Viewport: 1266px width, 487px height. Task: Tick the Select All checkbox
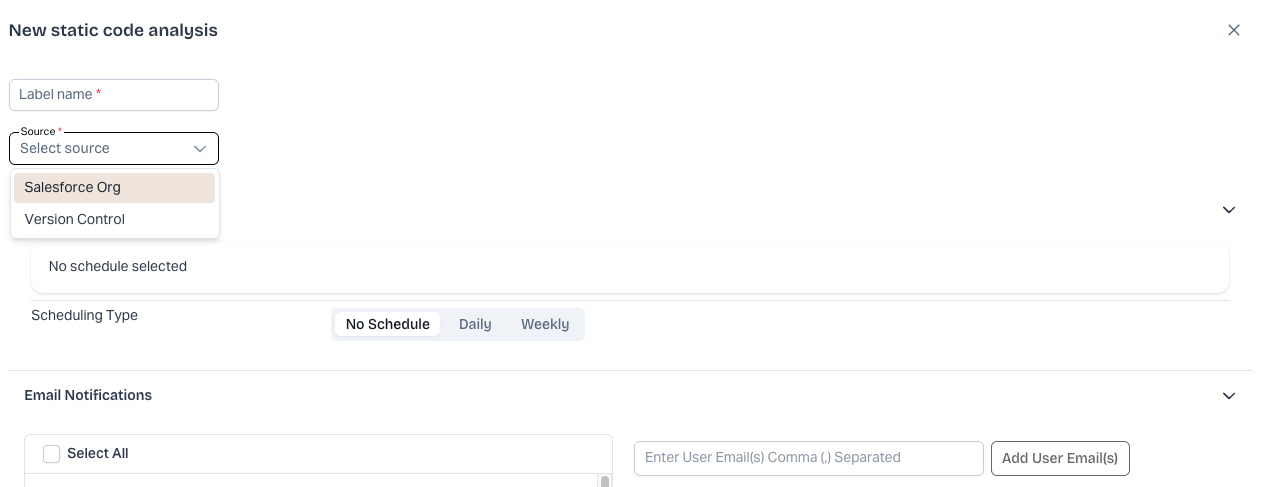coord(52,454)
